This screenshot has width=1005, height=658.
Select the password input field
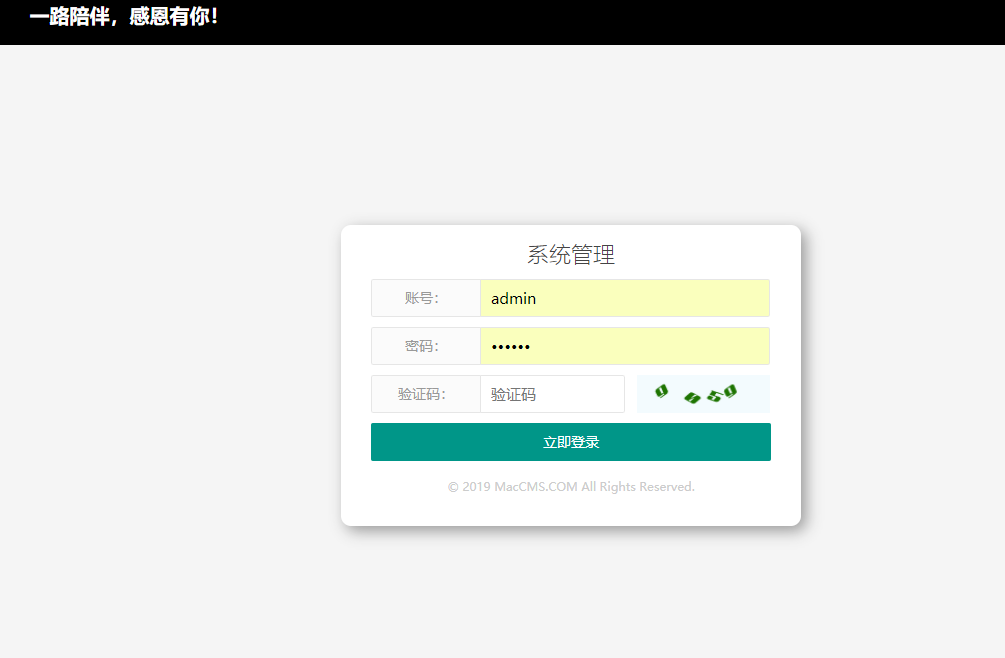click(625, 346)
